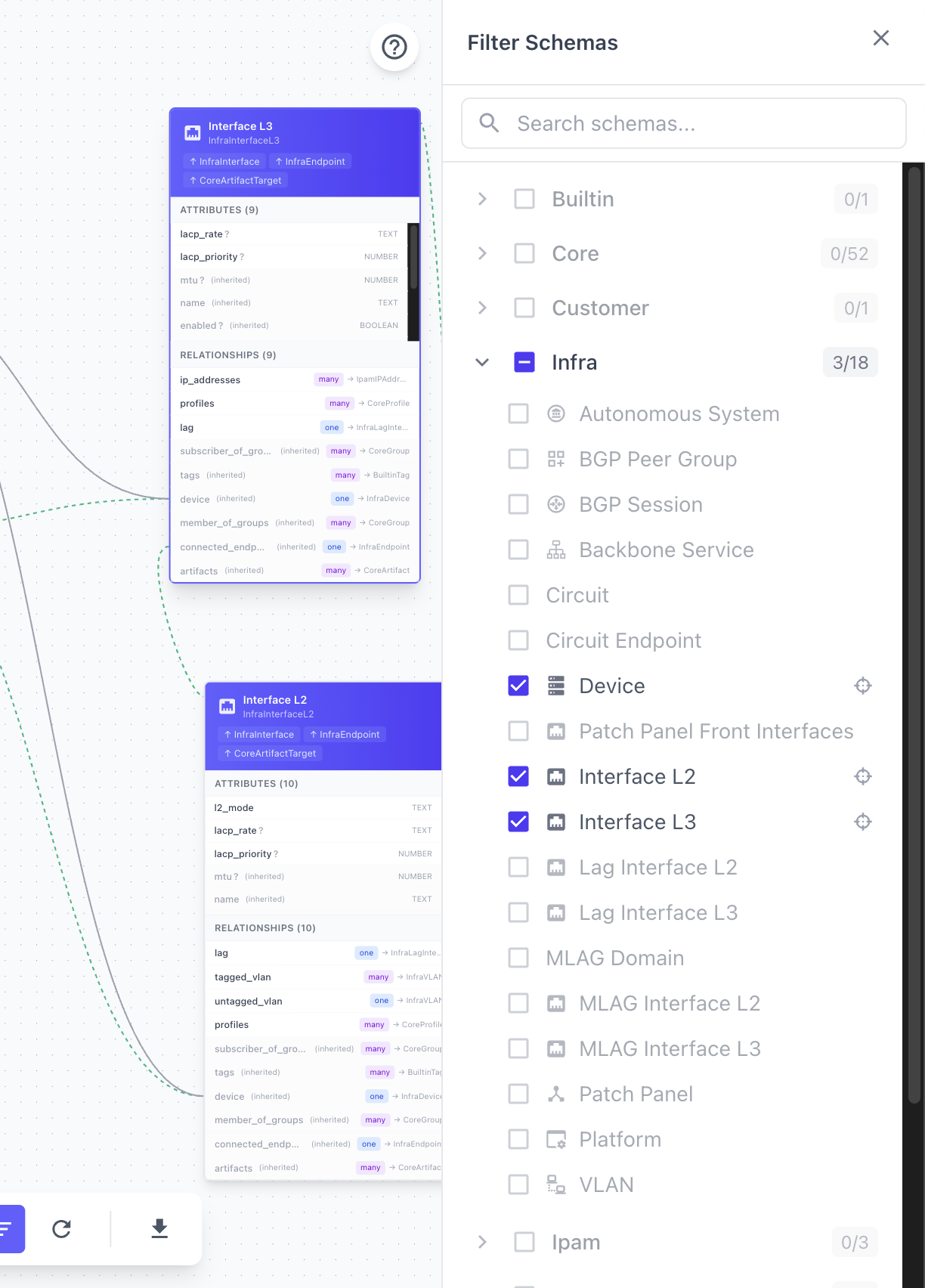Click target icon next to Interface L3
925x1288 pixels.
(x=862, y=822)
